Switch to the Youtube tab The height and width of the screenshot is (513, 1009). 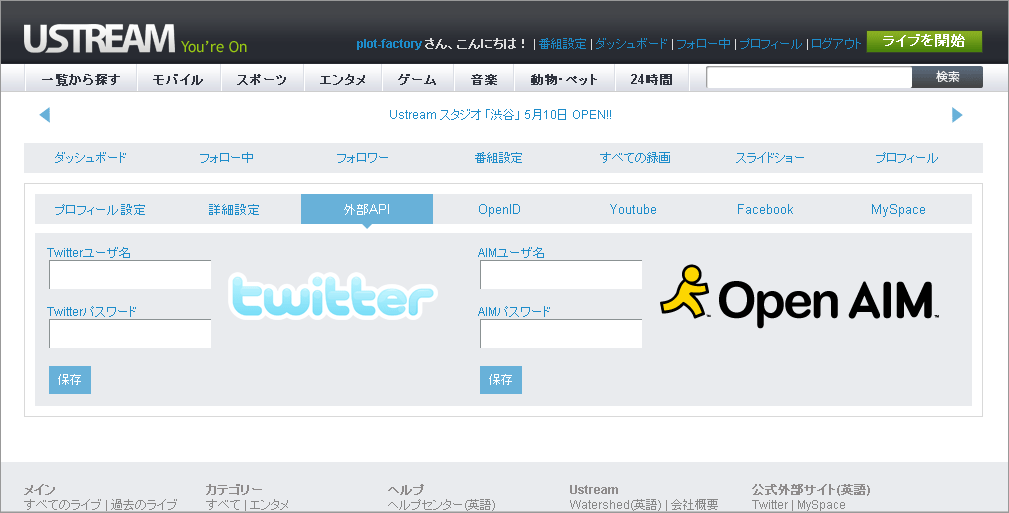pos(633,209)
